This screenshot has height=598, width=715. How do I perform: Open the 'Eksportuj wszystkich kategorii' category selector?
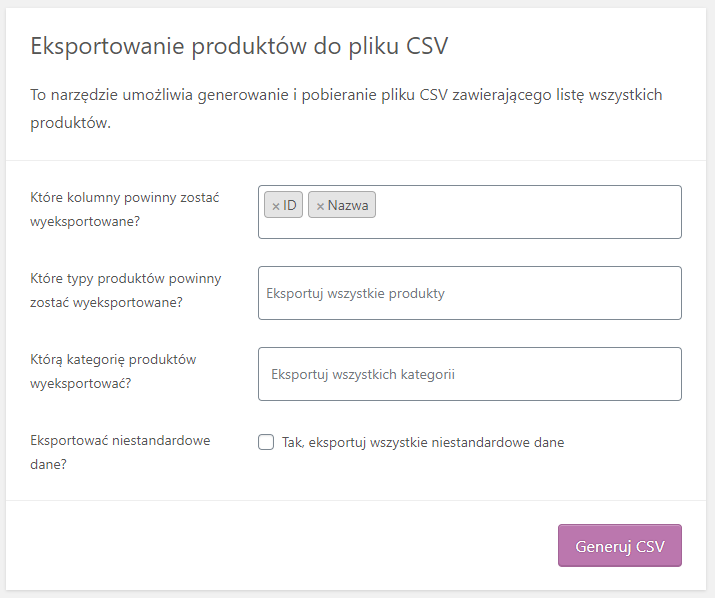[470, 374]
